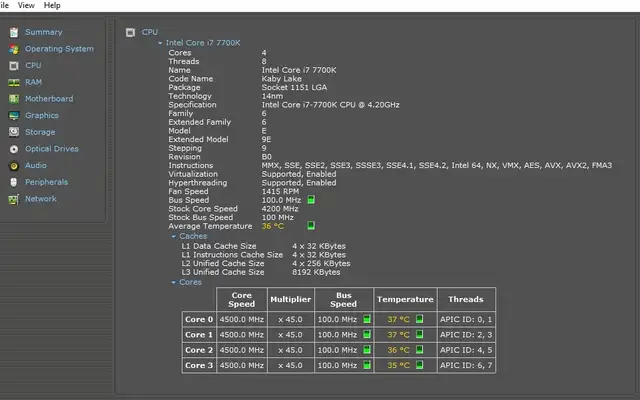
Task: Open the RAM section
Action: coord(33,82)
